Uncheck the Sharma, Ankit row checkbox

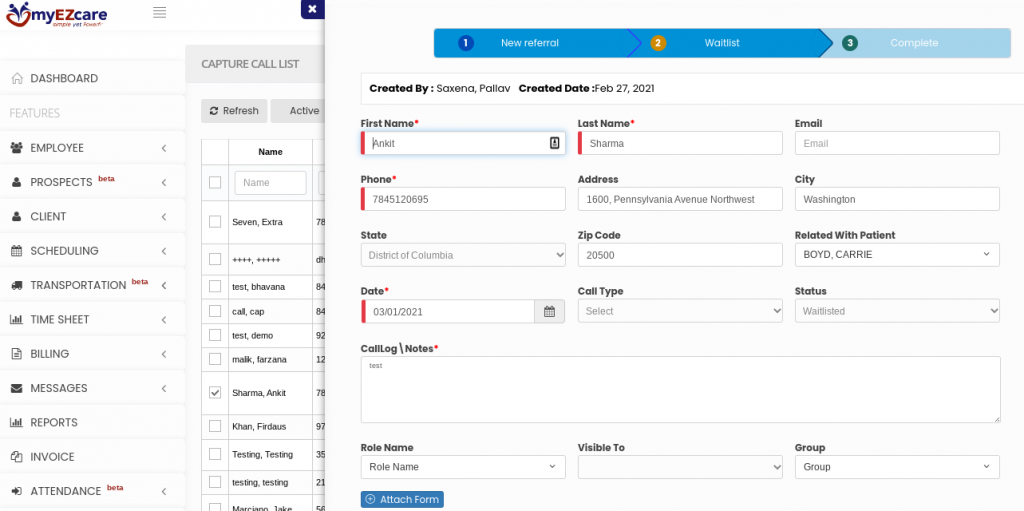215,393
